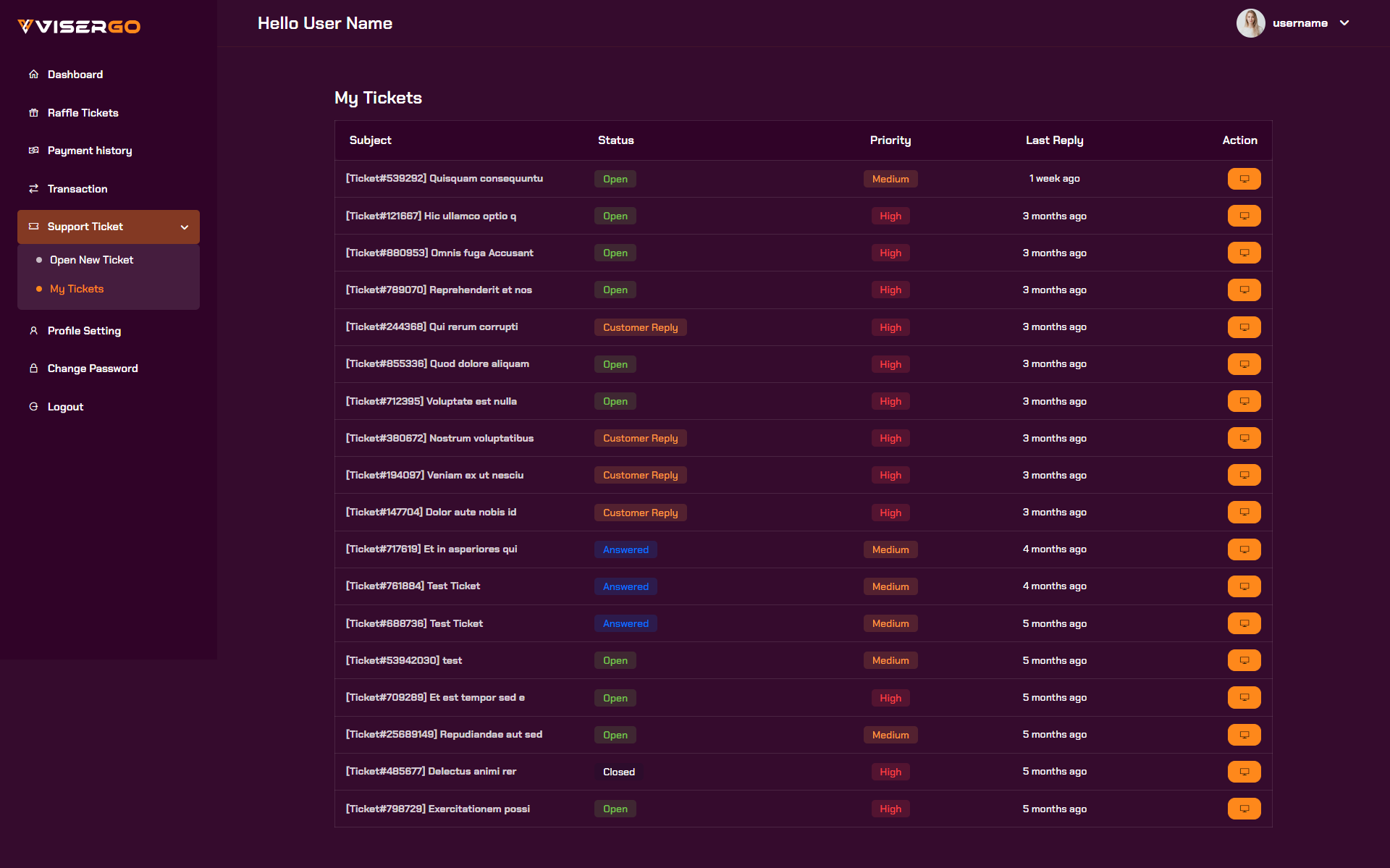Click the Transaction arrows icon
Image resolution: width=1390 pixels, height=868 pixels.
click(x=33, y=189)
